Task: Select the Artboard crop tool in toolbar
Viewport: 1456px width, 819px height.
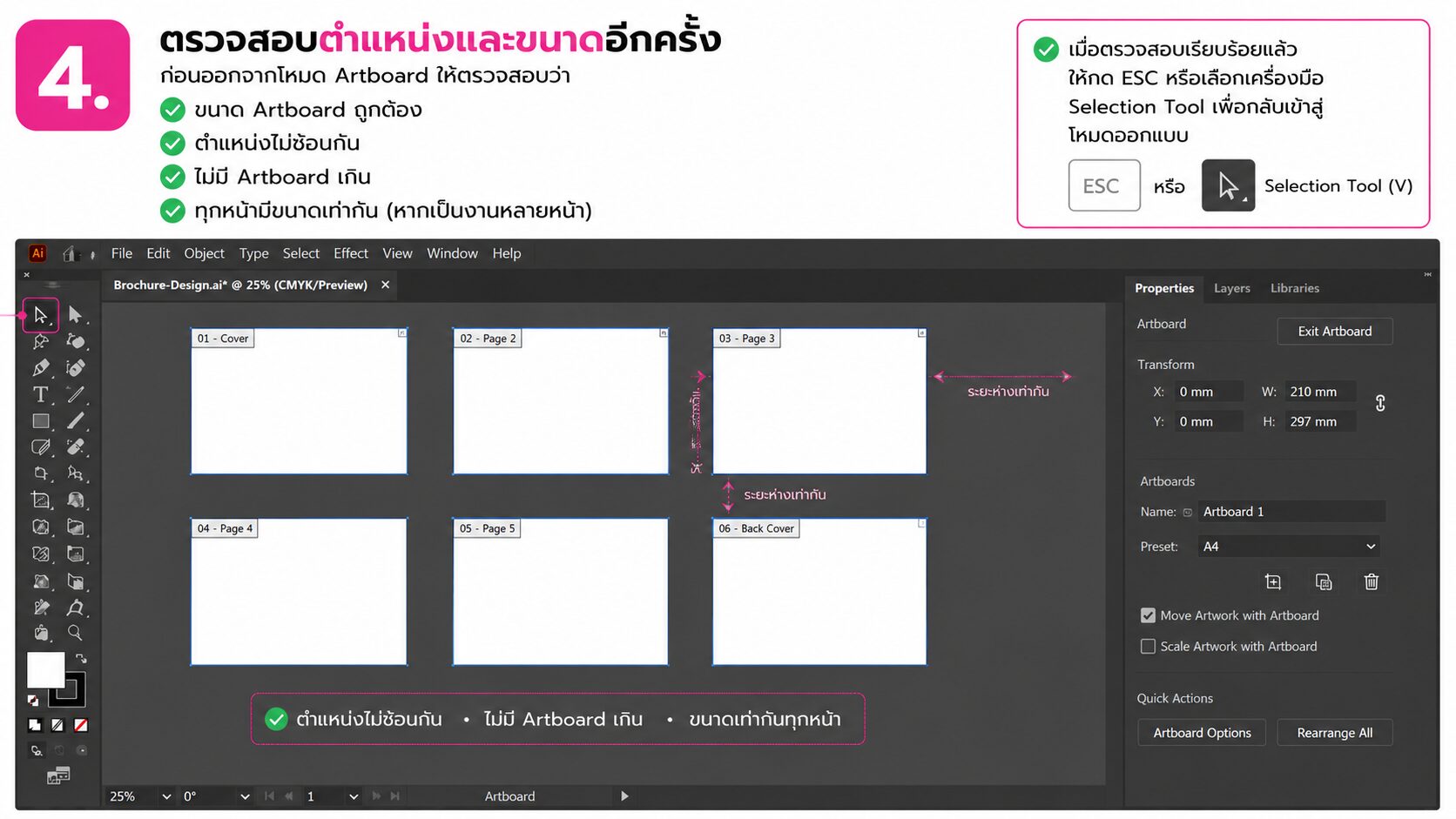Action: [40, 500]
